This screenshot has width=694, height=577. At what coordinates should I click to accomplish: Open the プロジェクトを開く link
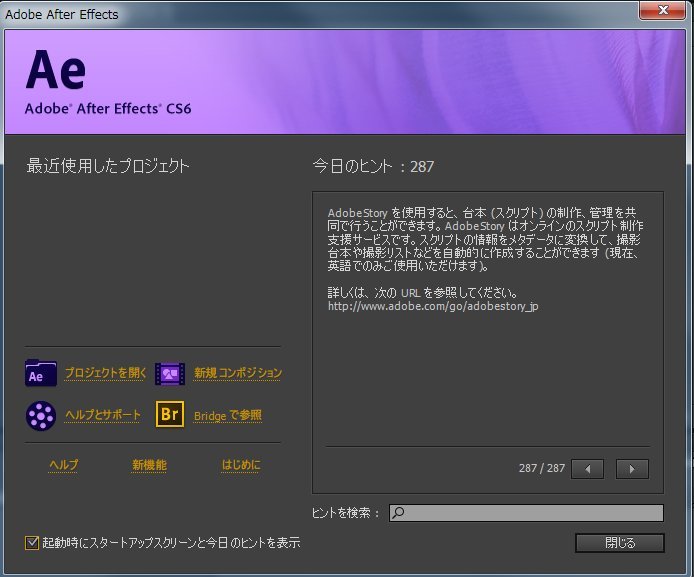pyautogui.click(x=105, y=373)
